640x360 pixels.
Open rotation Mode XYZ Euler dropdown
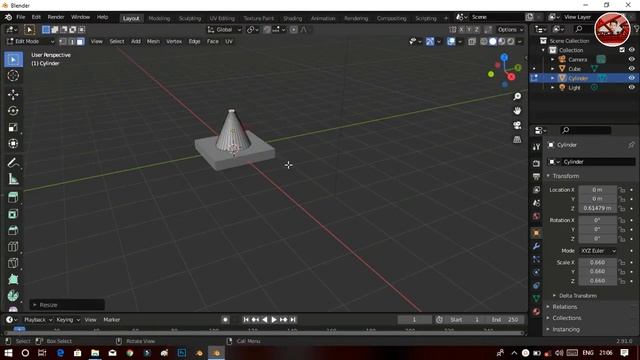click(x=598, y=251)
